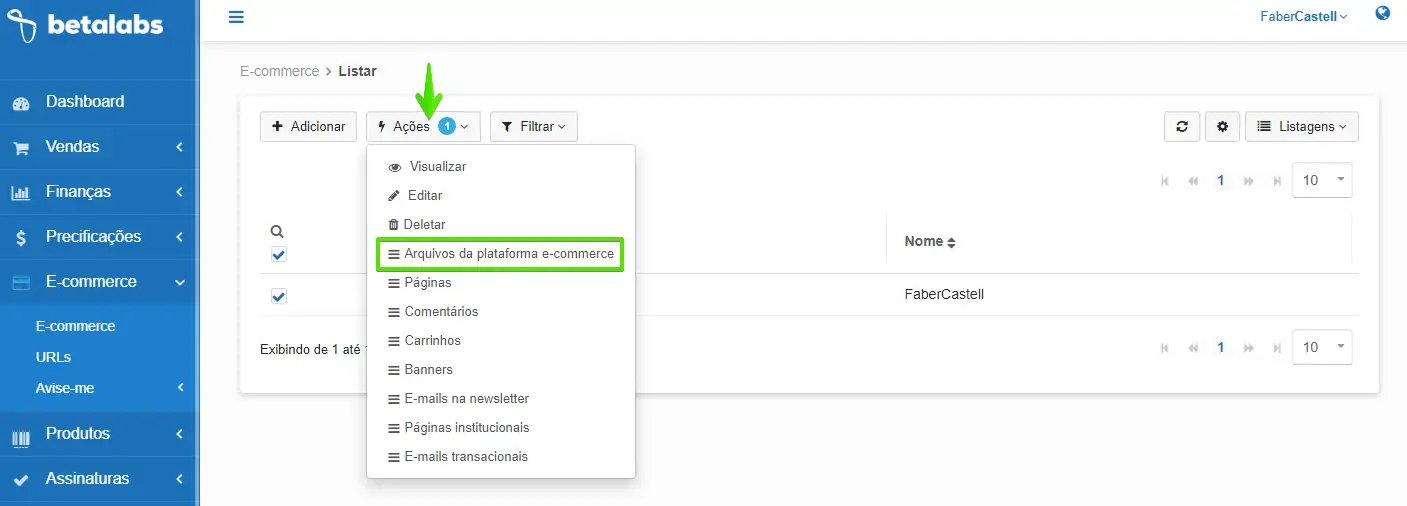Open bottom page-size dropdown showing 10
The width and height of the screenshot is (1407, 506).
[1322, 347]
